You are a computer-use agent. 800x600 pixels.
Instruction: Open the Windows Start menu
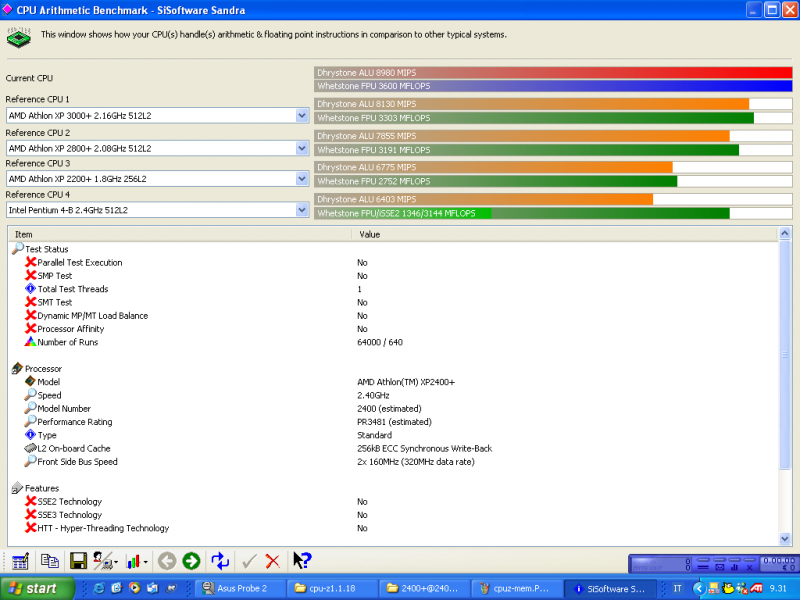(37, 588)
